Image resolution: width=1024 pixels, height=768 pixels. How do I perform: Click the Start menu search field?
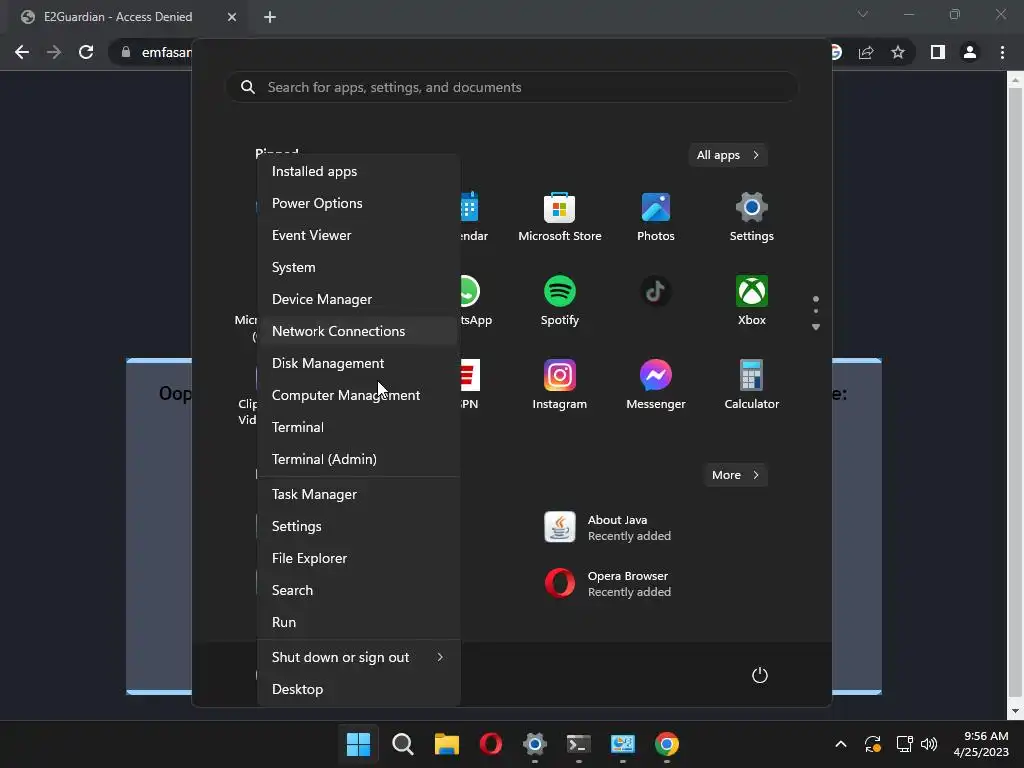512,87
